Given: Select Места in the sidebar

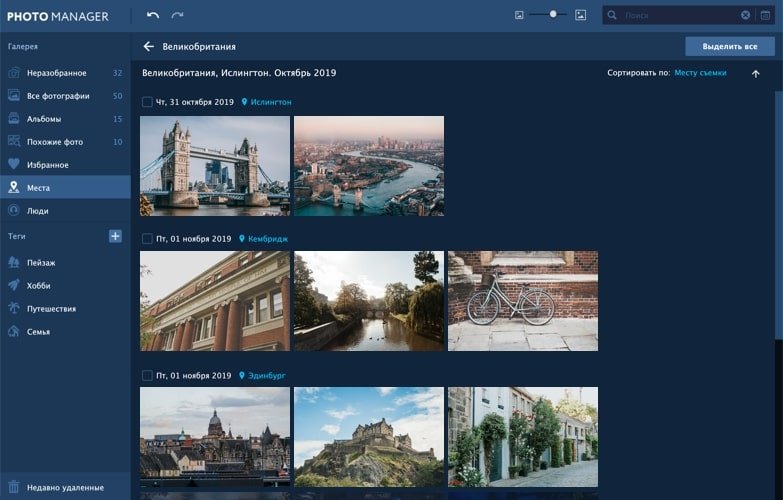Looking at the screenshot, I should coord(65,187).
